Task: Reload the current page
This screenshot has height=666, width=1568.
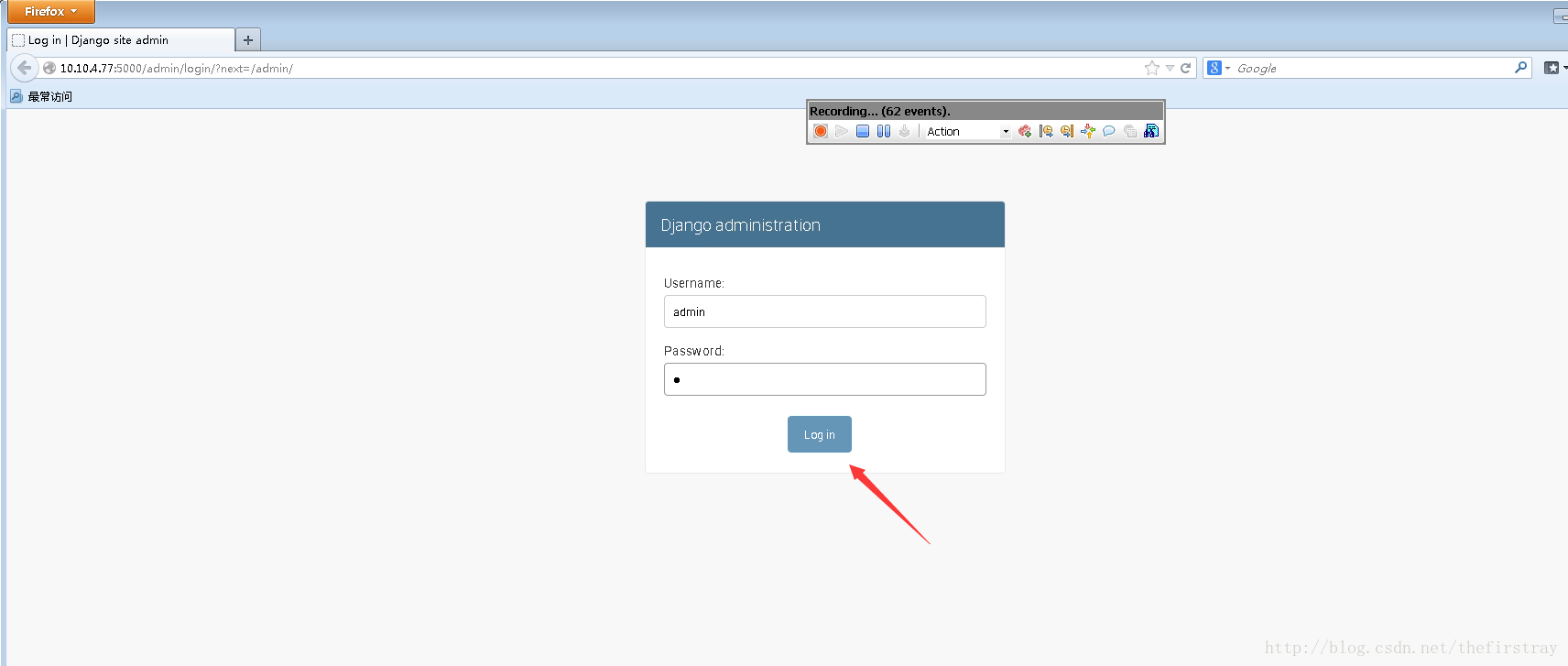Action: (x=1185, y=68)
